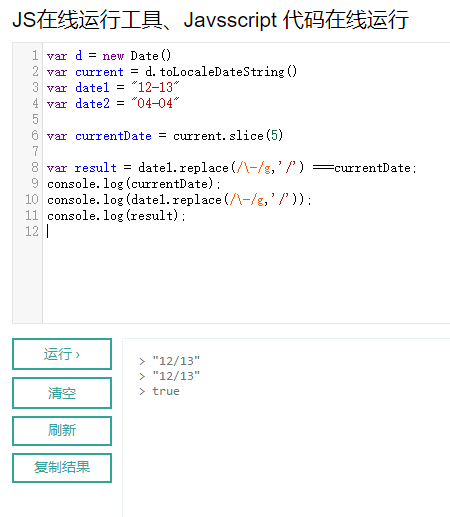Image resolution: width=450 pixels, height=517 pixels.
Task: Click the "04-04" string on line 4
Action: 155,103
